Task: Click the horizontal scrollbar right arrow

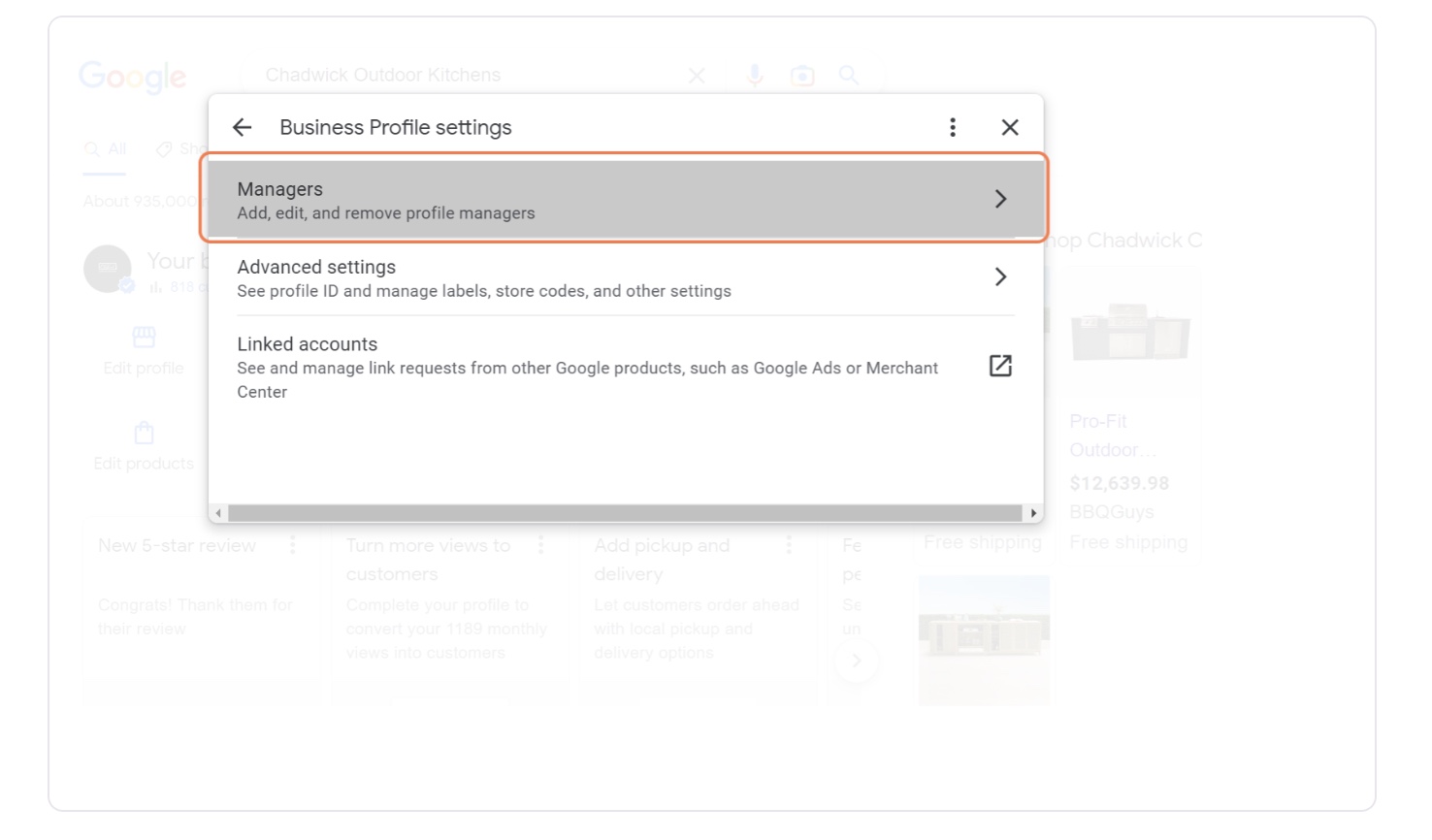Action: pyautogui.click(x=1033, y=513)
